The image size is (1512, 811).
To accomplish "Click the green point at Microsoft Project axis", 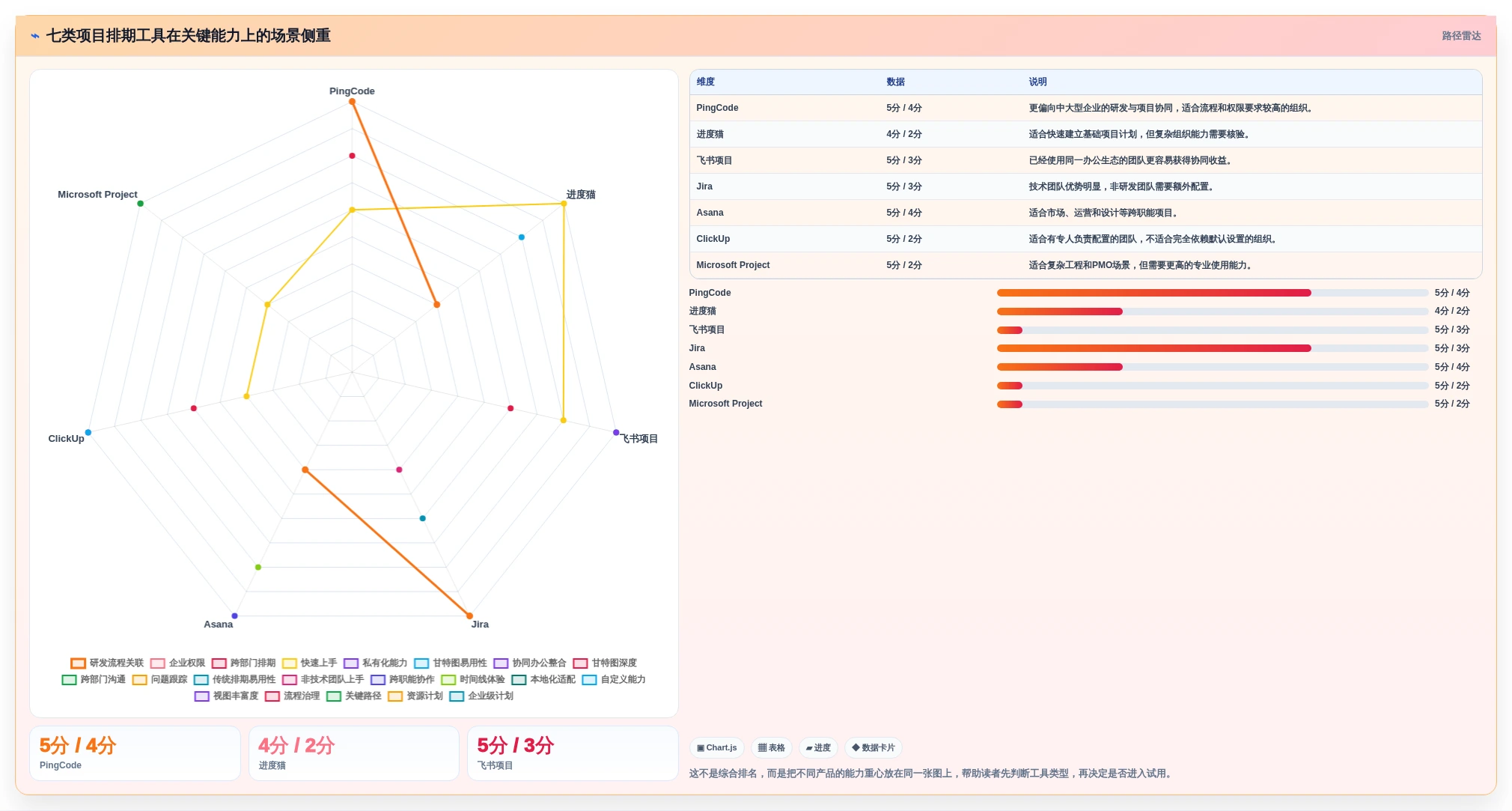I will [140, 204].
